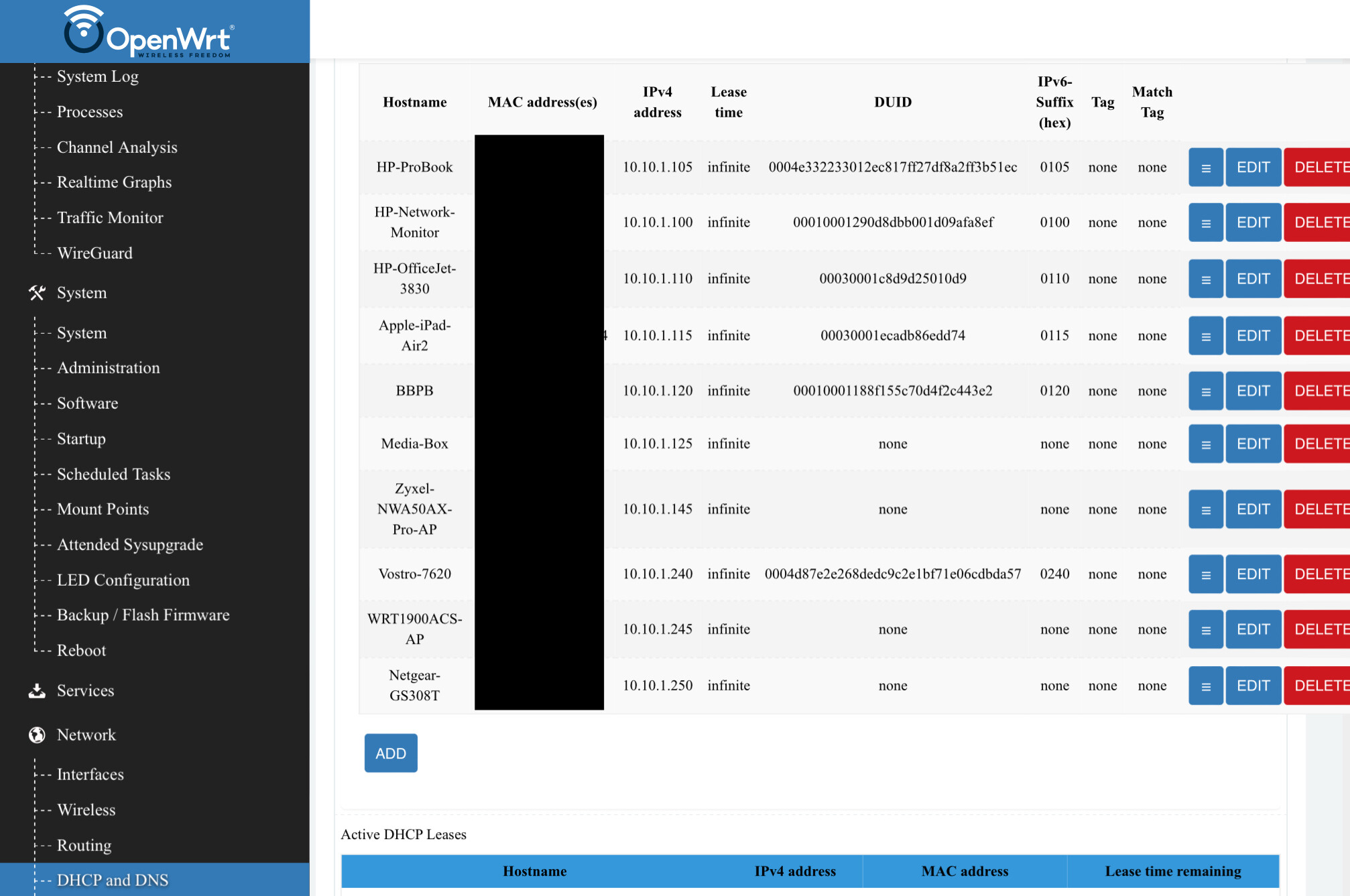
Task: Delete the WRT1900ACS-AP lease
Action: point(1318,629)
